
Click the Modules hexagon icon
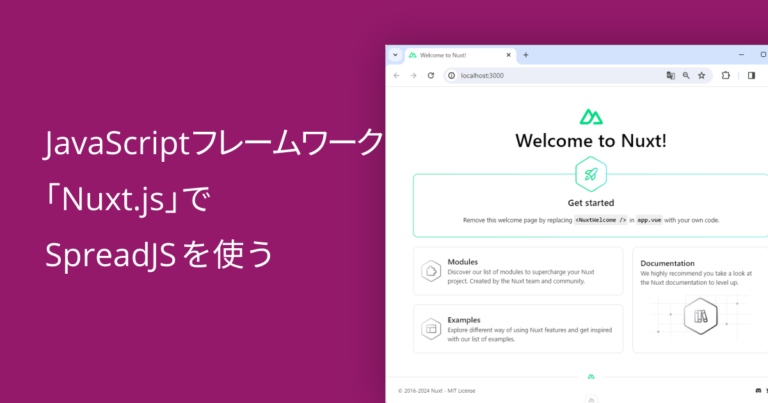tap(431, 271)
